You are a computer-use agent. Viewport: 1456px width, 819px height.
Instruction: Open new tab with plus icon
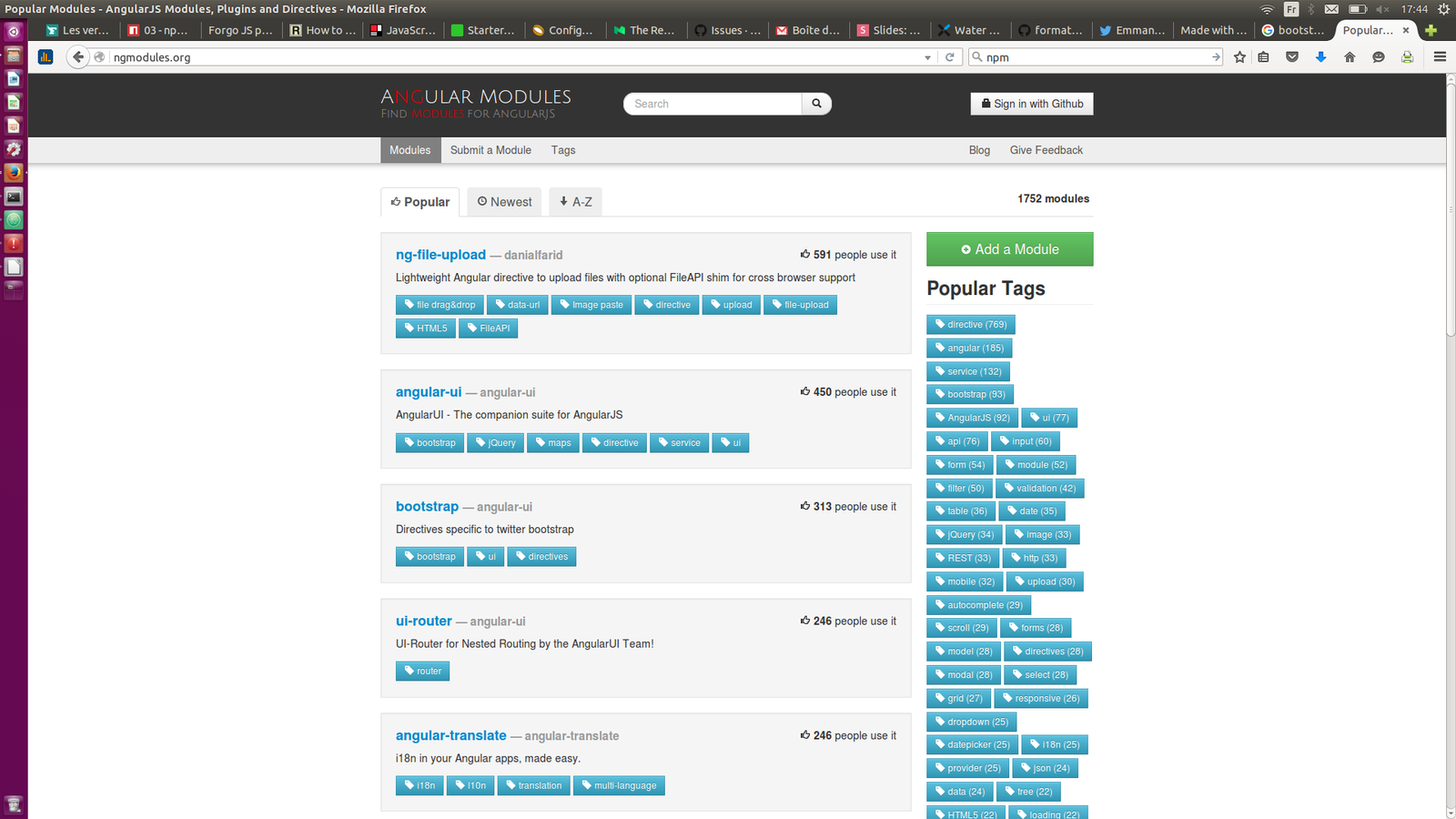pos(1431,30)
